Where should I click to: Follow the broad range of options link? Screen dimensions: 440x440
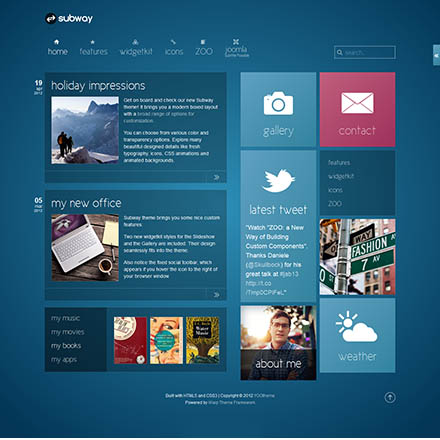click(159, 117)
